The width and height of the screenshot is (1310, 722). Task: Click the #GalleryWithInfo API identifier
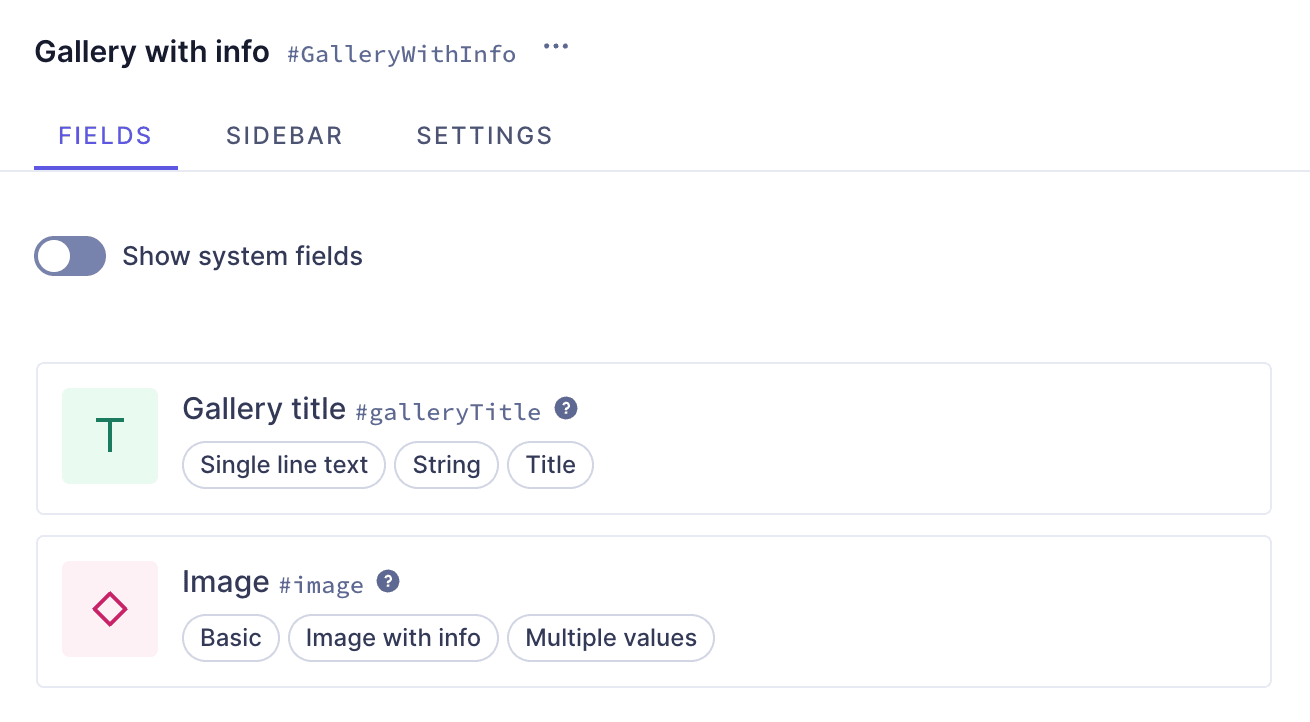pos(401,54)
